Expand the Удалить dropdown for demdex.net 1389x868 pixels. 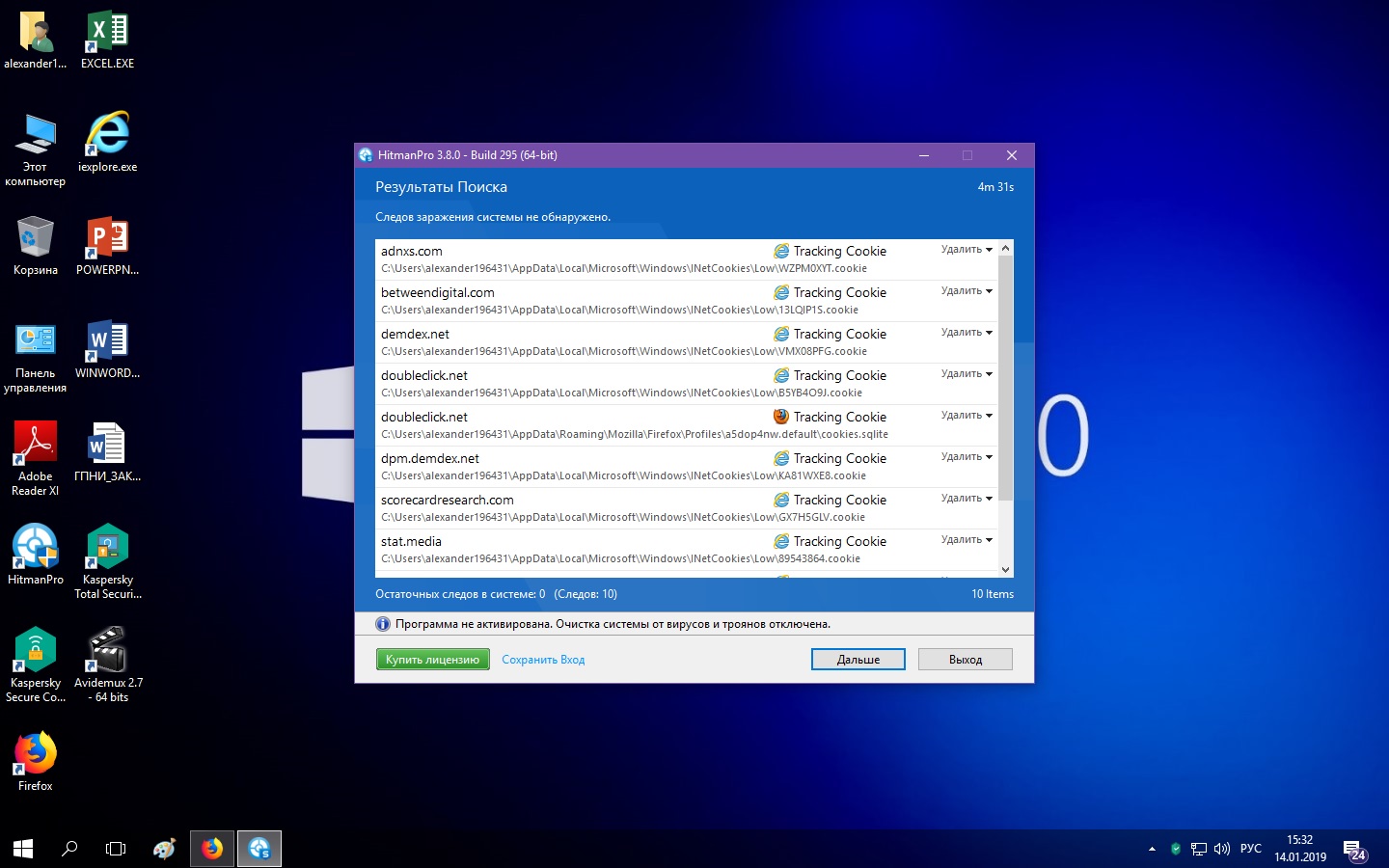click(x=967, y=333)
